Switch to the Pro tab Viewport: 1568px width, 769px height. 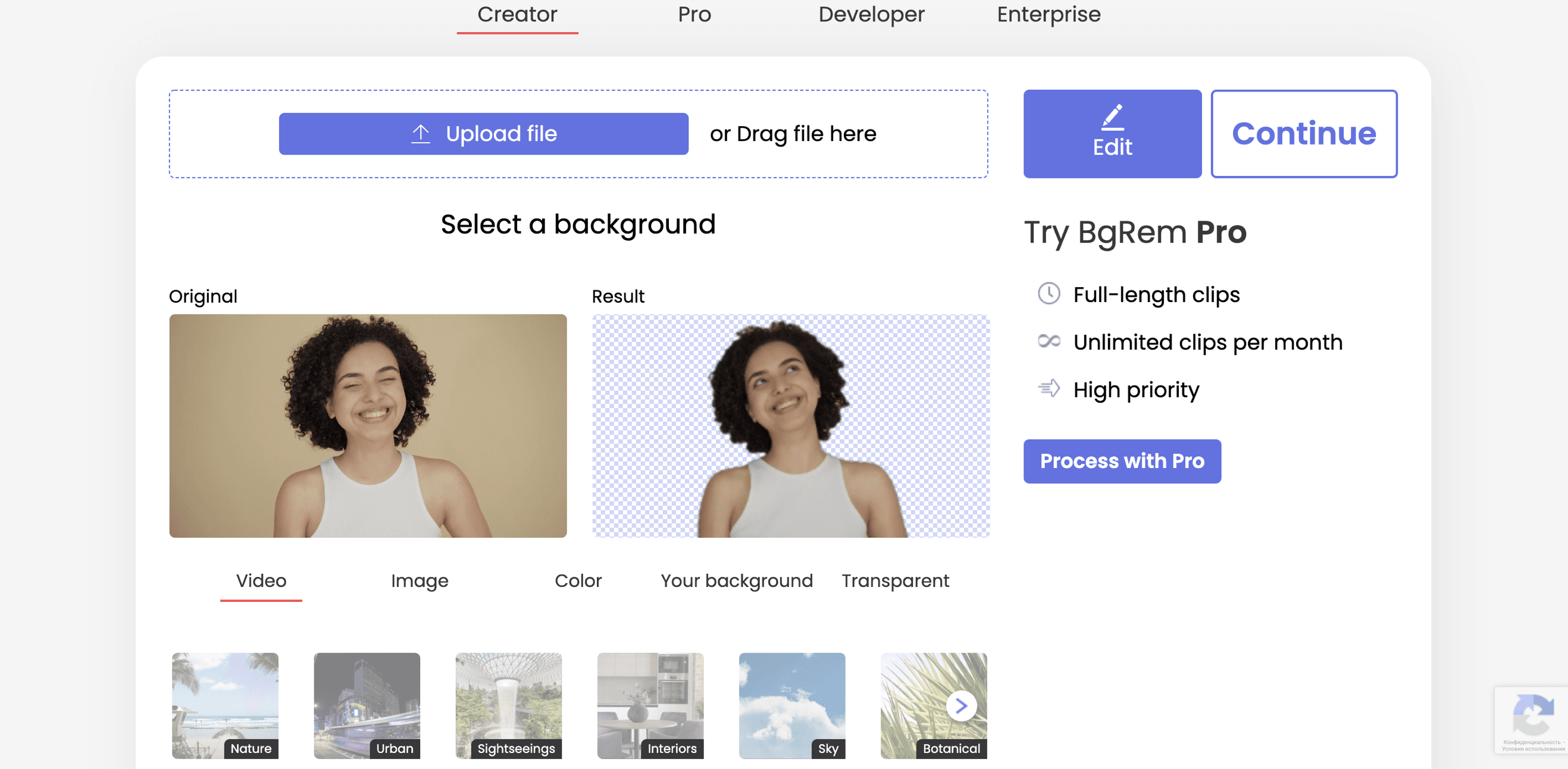694,15
